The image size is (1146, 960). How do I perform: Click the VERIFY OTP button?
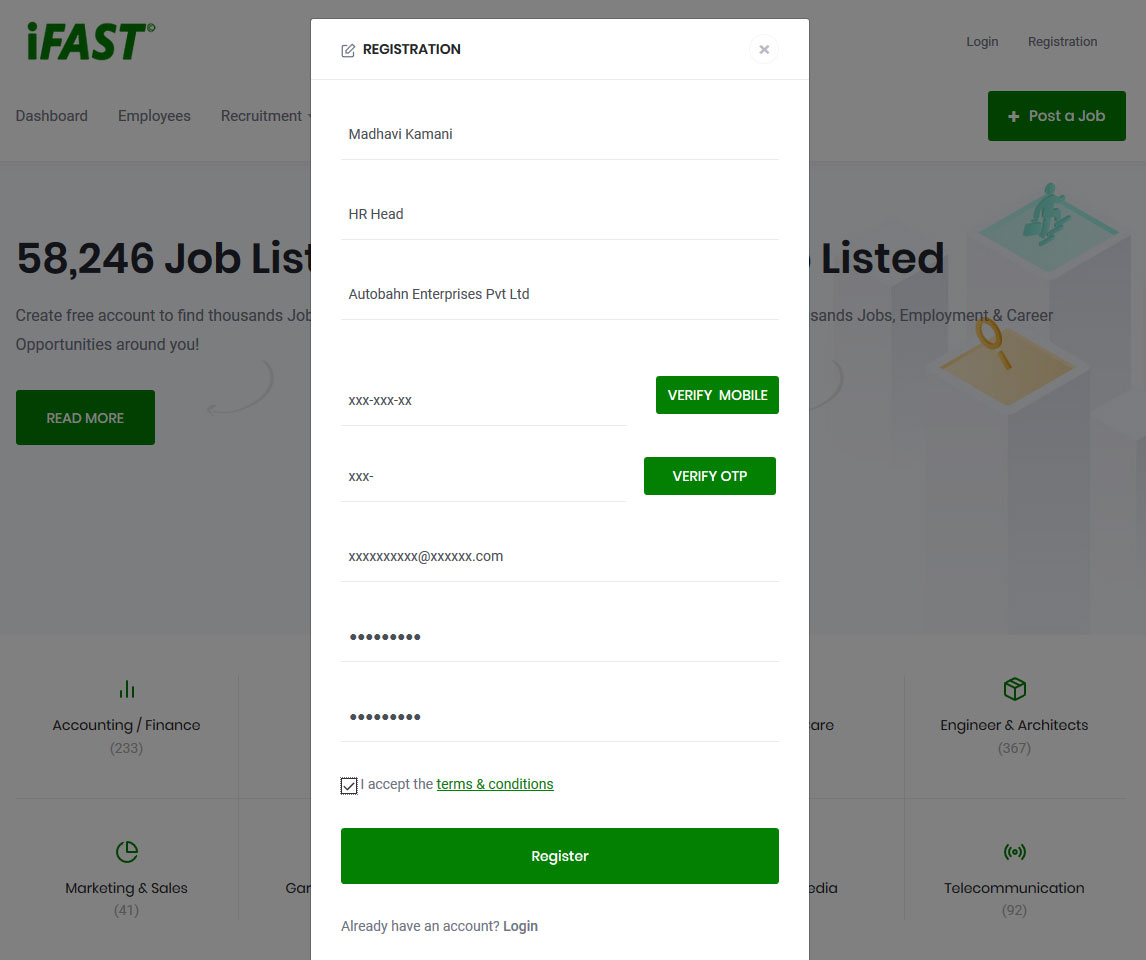pos(710,476)
